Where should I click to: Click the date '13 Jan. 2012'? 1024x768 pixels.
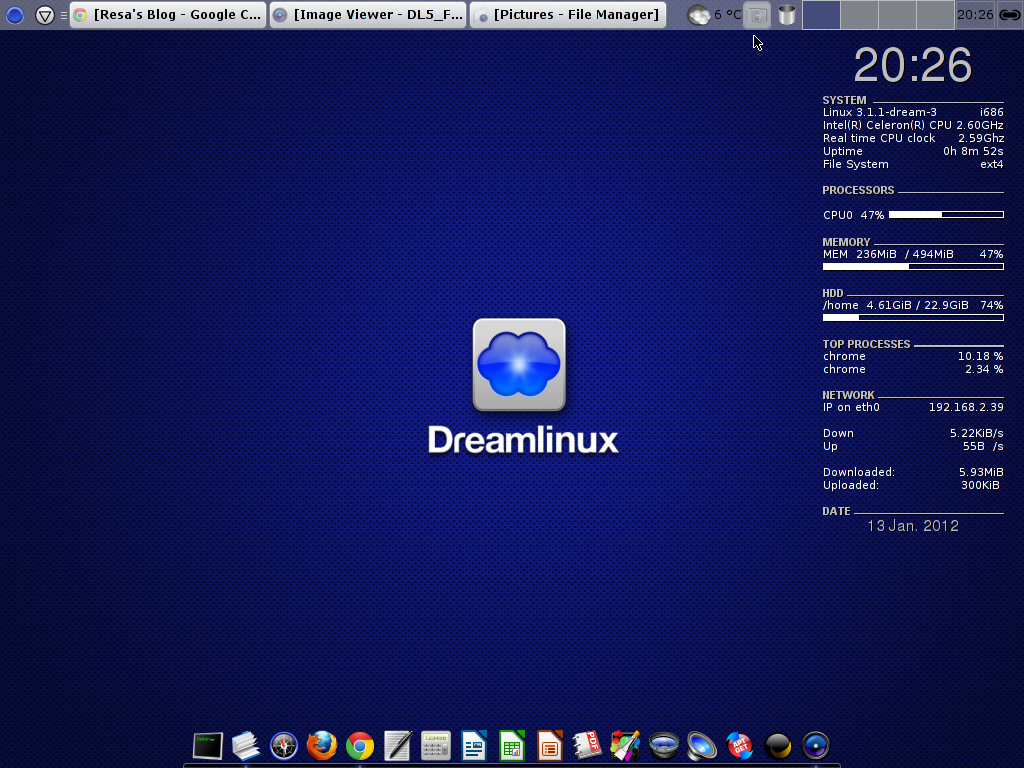(913, 526)
